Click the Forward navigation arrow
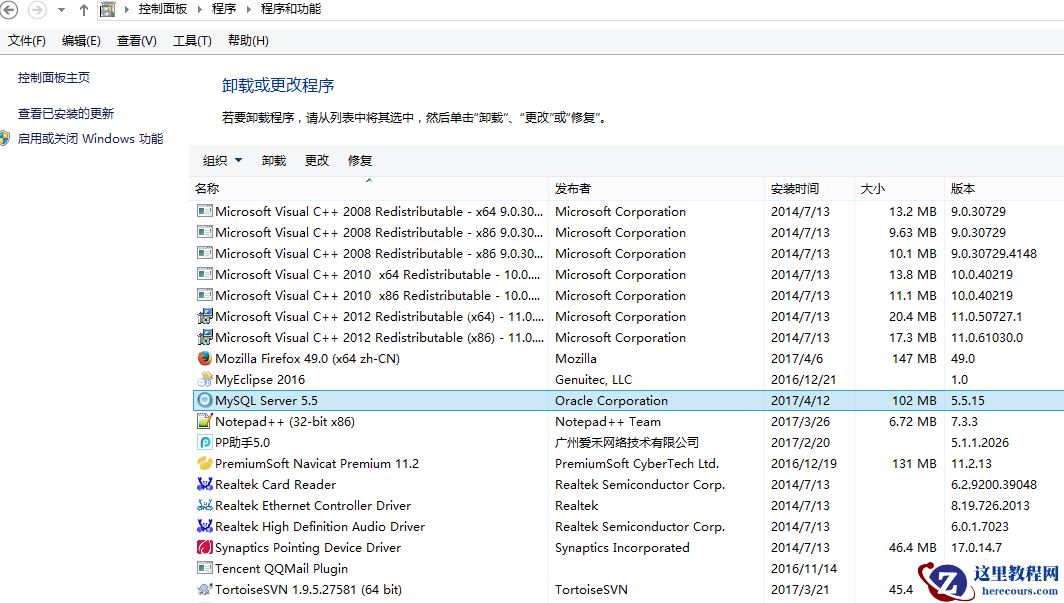Image resolution: width=1064 pixels, height=603 pixels. click(37, 9)
